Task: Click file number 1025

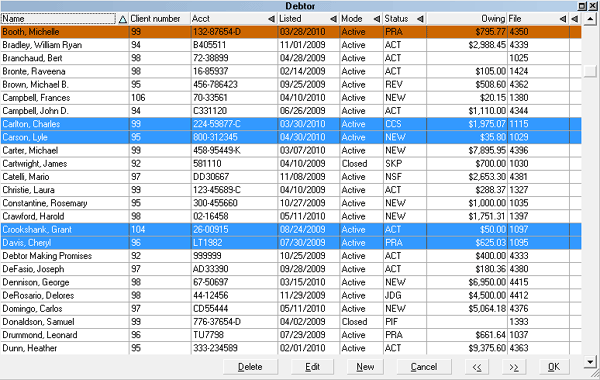Action: (518, 58)
